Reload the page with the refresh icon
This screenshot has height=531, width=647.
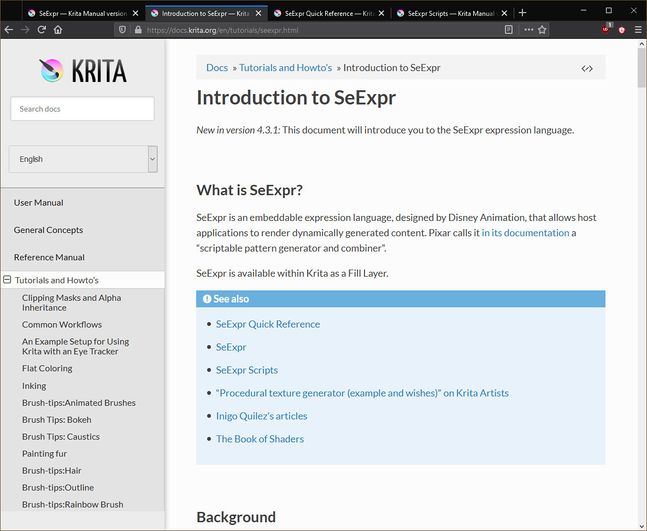pos(41,30)
